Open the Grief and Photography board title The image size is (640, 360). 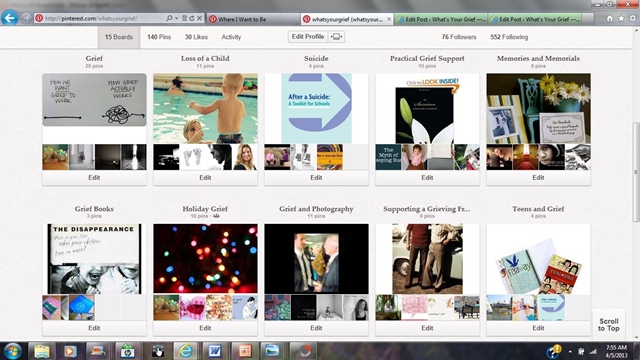pyautogui.click(x=316, y=209)
